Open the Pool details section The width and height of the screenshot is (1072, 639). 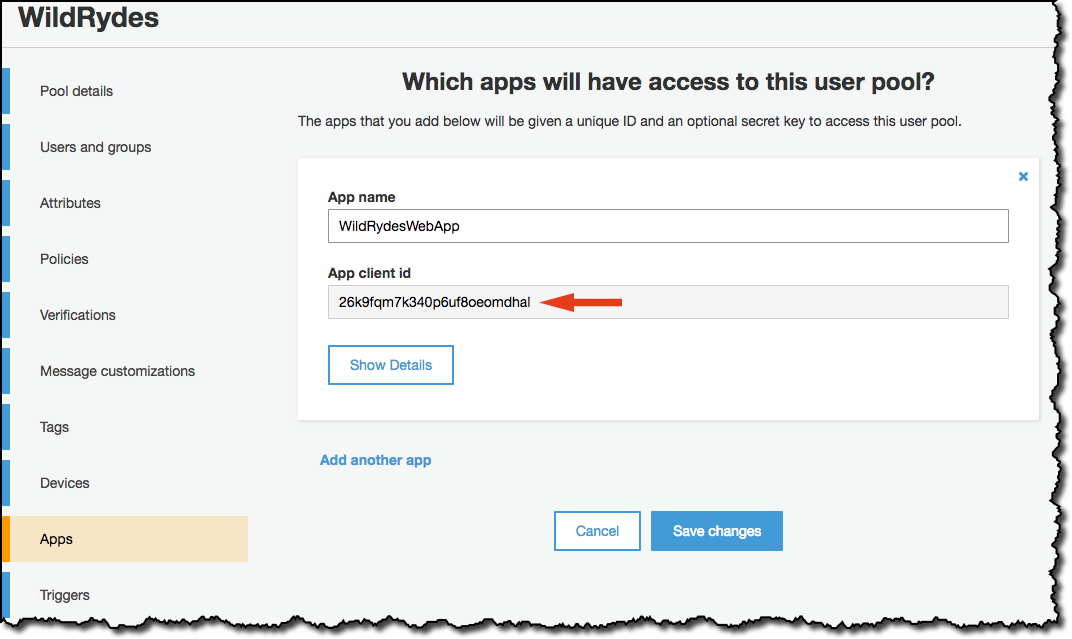(x=75, y=91)
